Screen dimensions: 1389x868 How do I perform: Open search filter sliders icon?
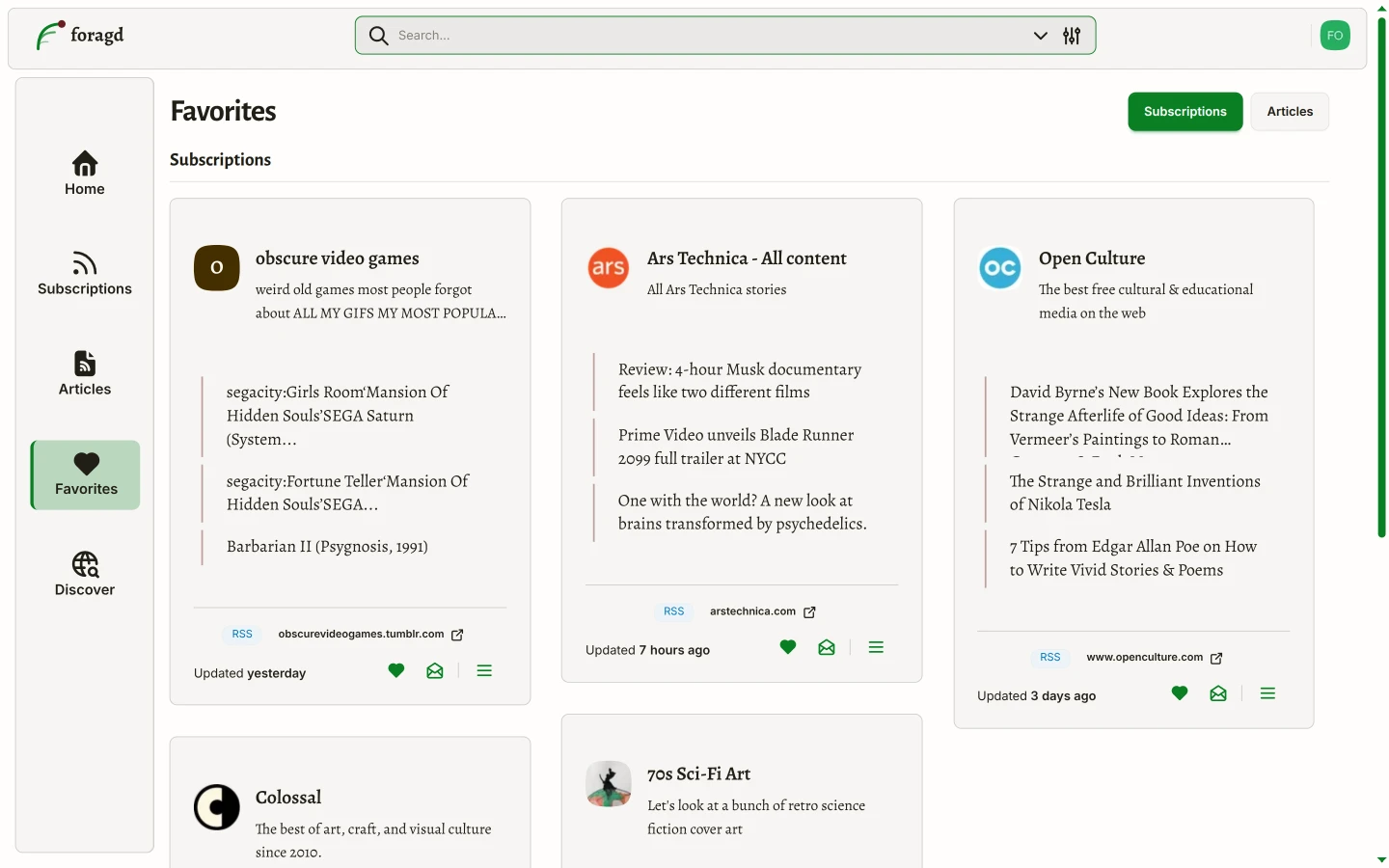[x=1072, y=36]
